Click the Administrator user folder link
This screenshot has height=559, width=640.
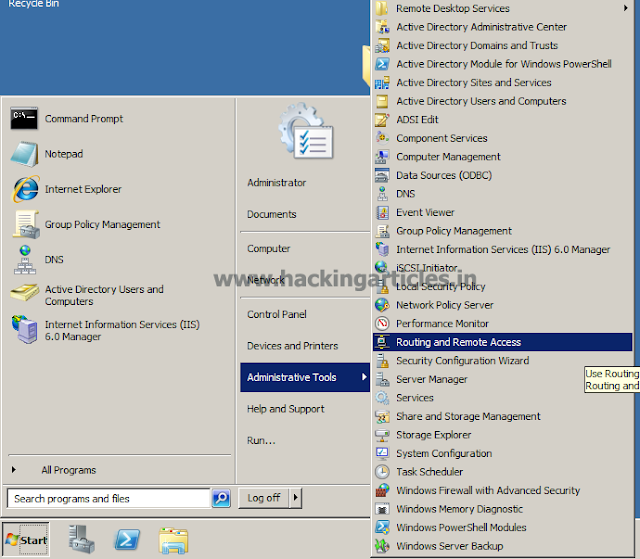(276, 183)
